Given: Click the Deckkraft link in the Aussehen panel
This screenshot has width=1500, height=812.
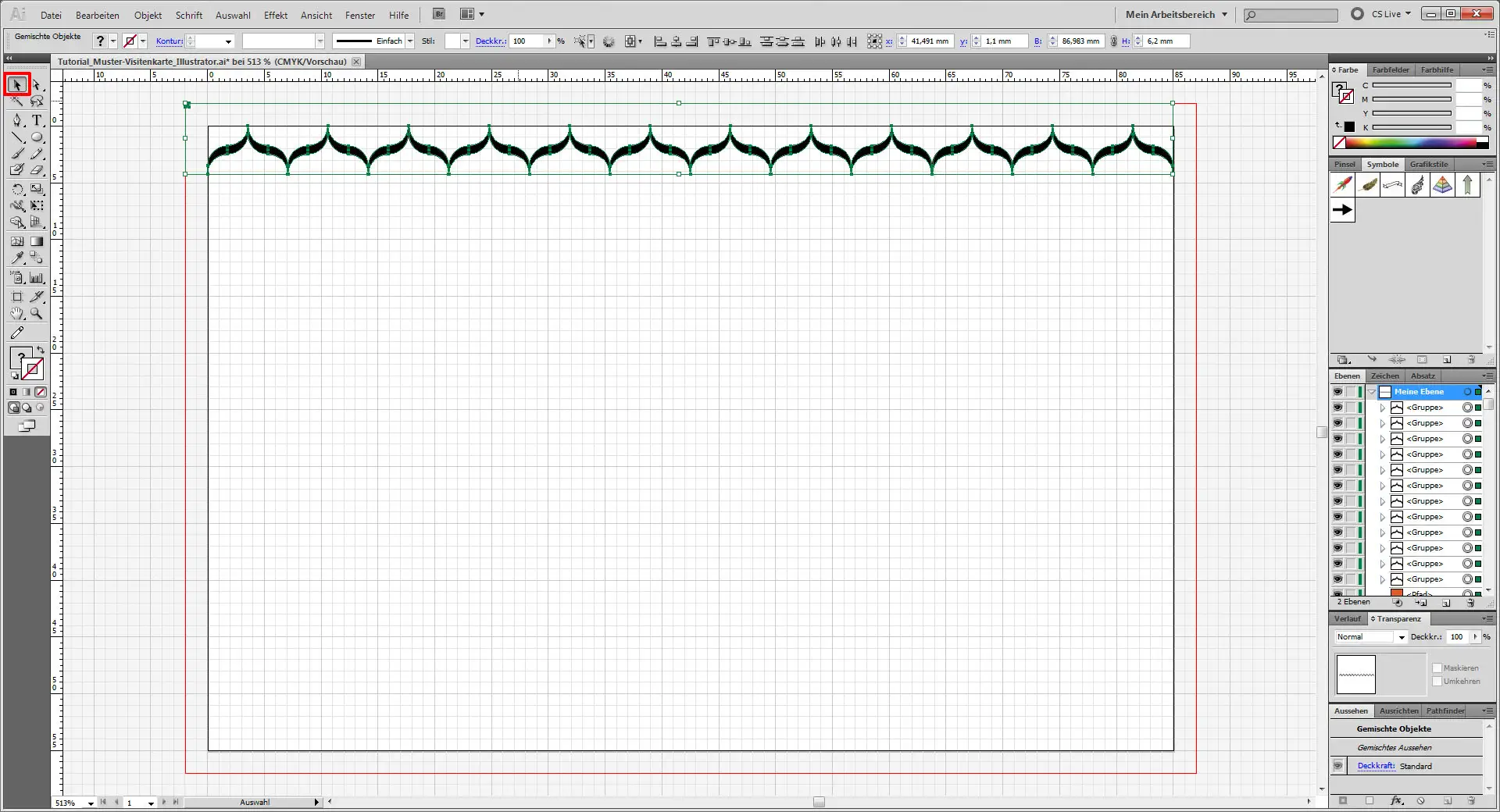Looking at the screenshot, I should point(1376,765).
